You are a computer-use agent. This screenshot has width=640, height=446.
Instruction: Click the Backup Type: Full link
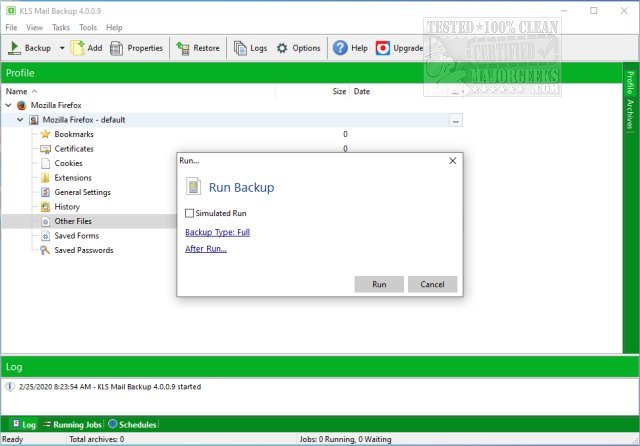[217, 232]
